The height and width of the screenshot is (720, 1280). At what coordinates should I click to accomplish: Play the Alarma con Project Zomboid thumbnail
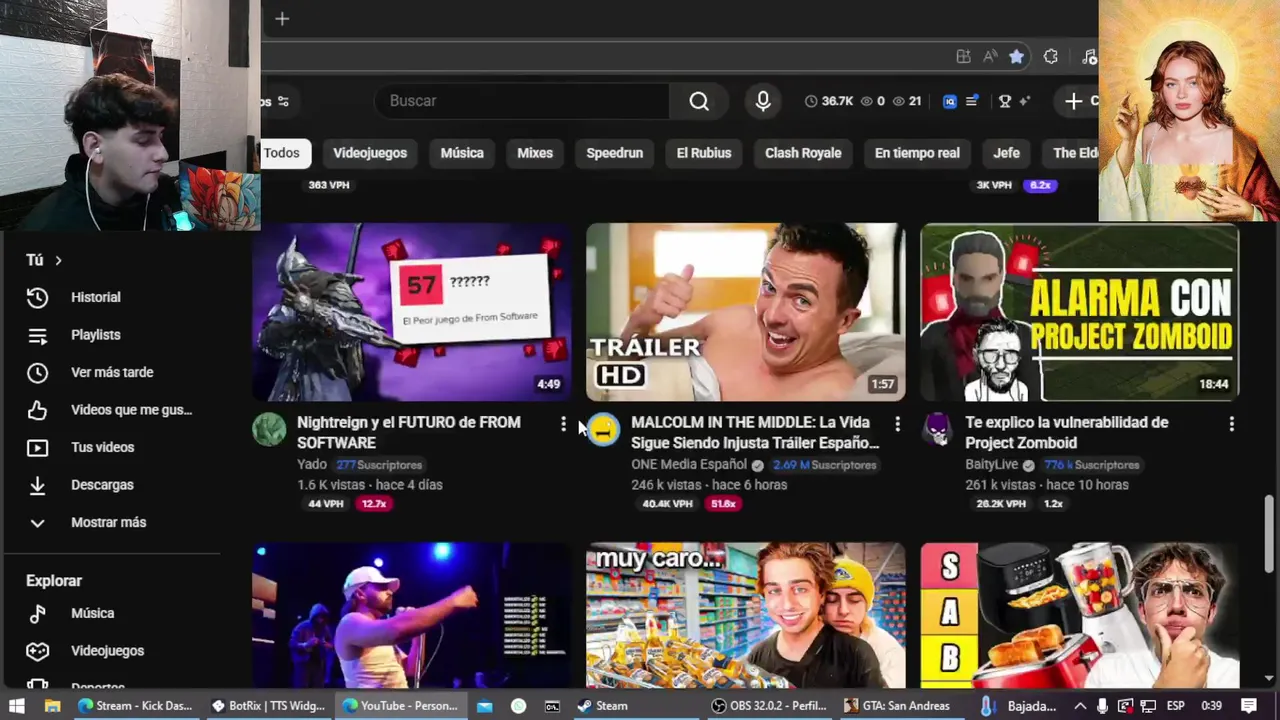(x=1080, y=312)
